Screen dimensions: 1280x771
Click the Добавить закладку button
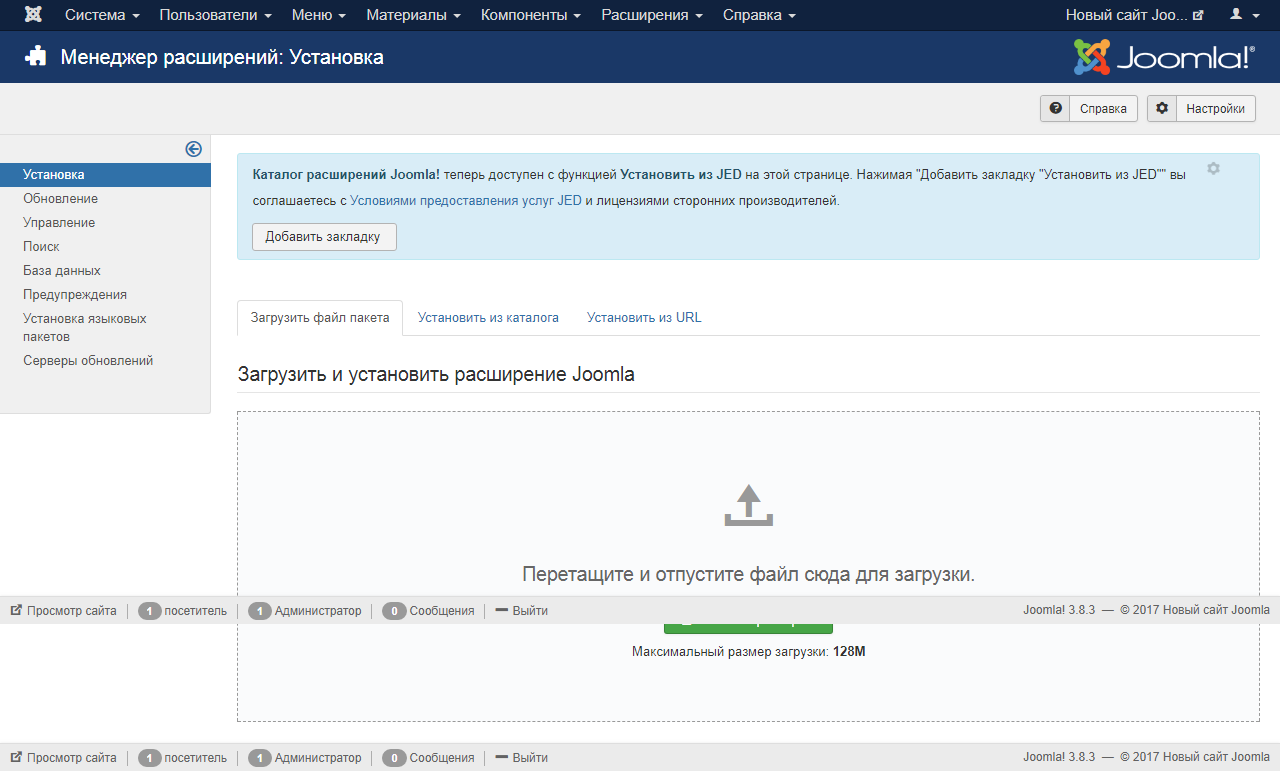[x=324, y=237]
